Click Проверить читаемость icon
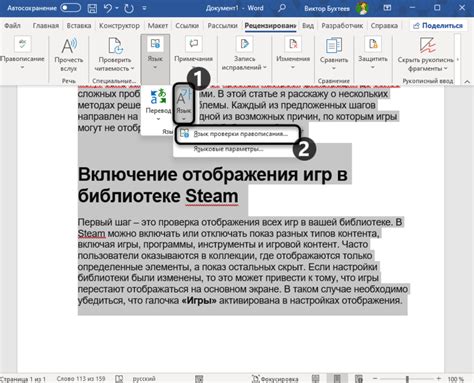 click(115, 46)
